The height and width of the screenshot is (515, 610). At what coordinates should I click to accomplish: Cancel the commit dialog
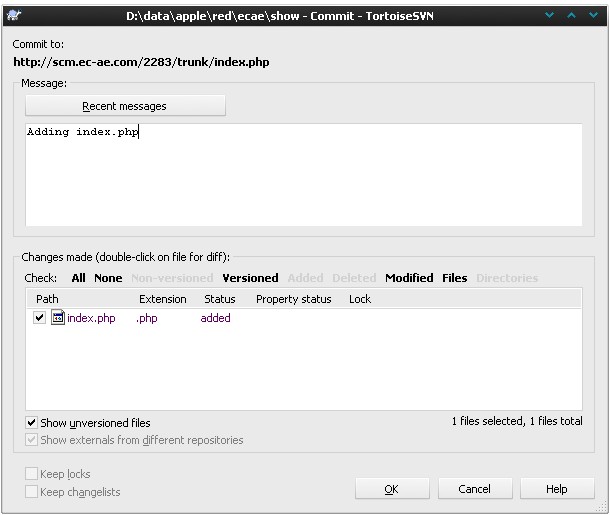(x=474, y=489)
